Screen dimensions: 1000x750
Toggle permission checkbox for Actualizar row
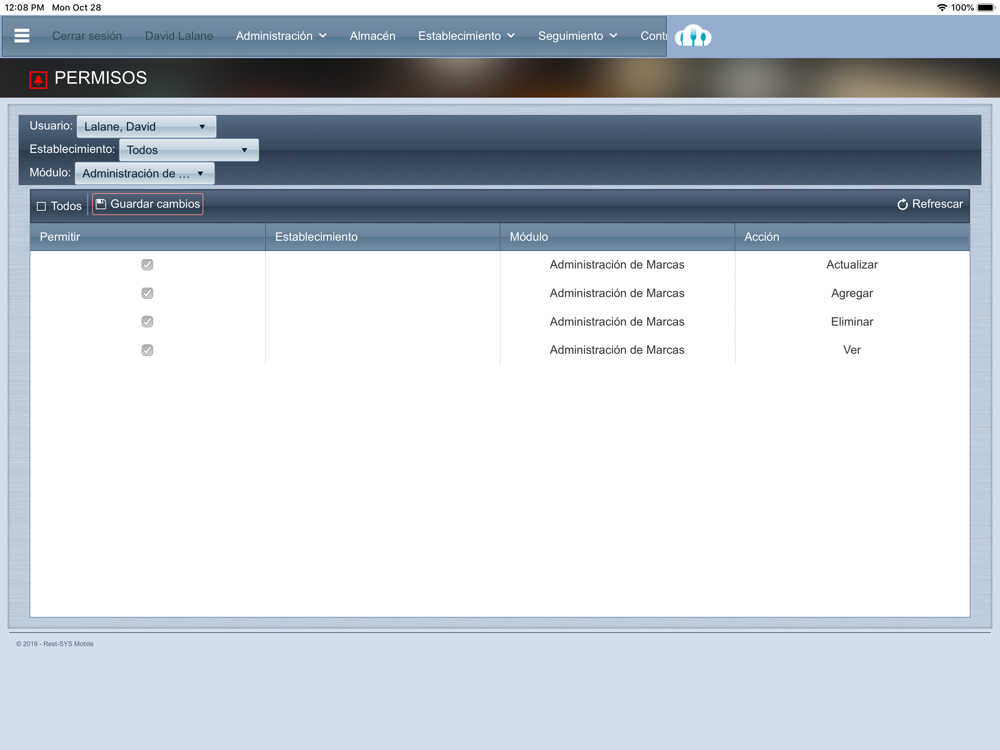[147, 265]
